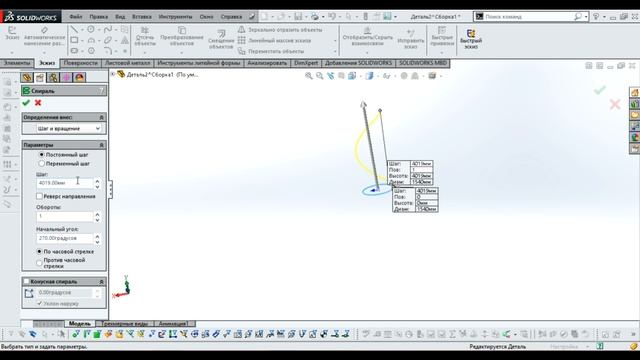The image size is (640, 360).
Task: Select the Переменный шаг radio button
Action: coord(41,163)
